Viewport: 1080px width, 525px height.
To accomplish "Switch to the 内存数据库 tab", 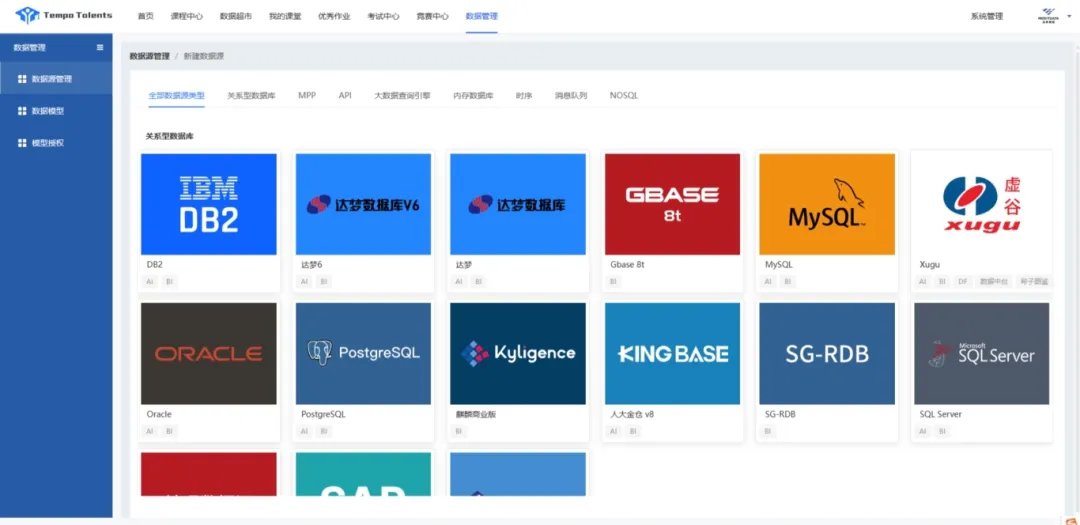I will pyautogui.click(x=473, y=96).
